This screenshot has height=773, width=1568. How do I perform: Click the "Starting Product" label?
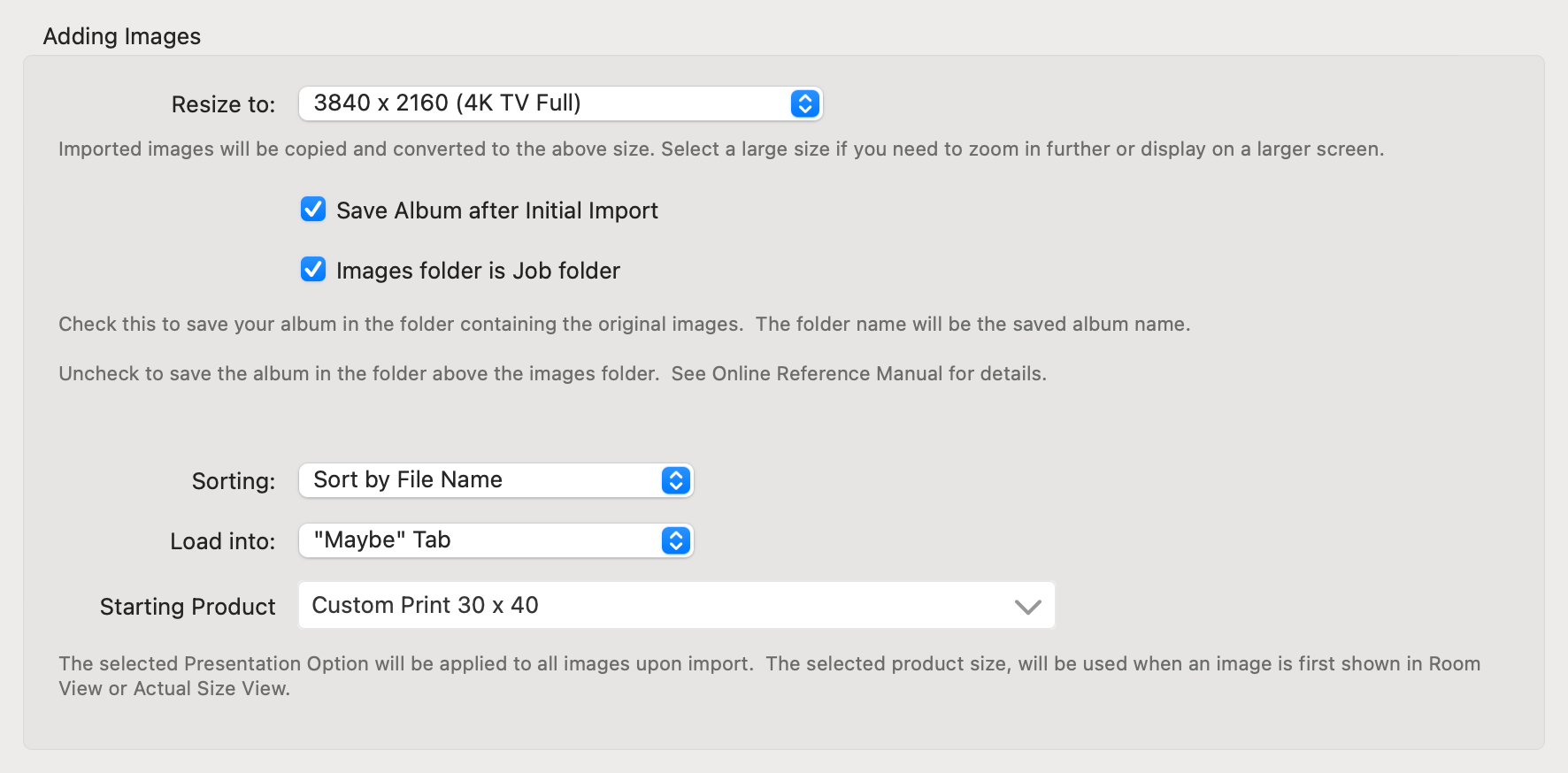pyautogui.click(x=188, y=607)
